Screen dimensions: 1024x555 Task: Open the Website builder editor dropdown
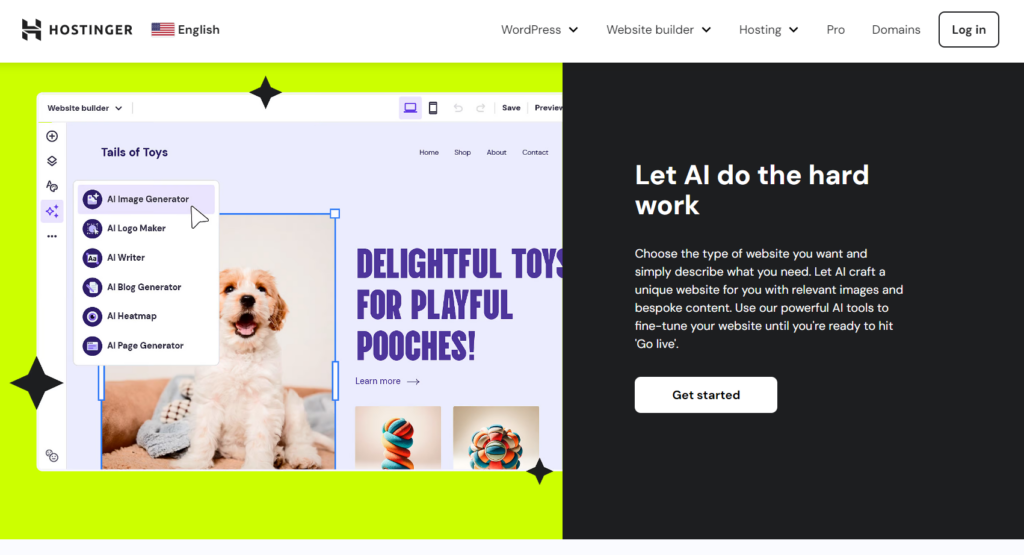(84, 108)
